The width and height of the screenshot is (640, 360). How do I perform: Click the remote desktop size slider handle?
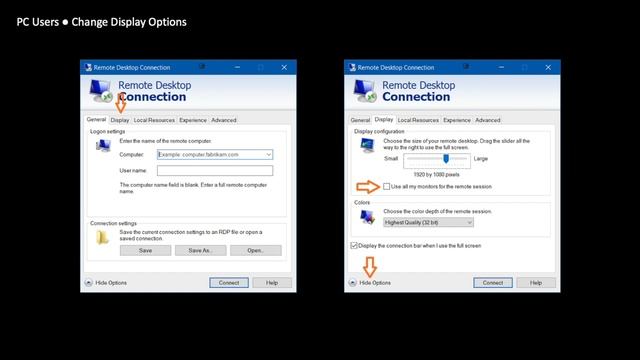tap(446, 158)
